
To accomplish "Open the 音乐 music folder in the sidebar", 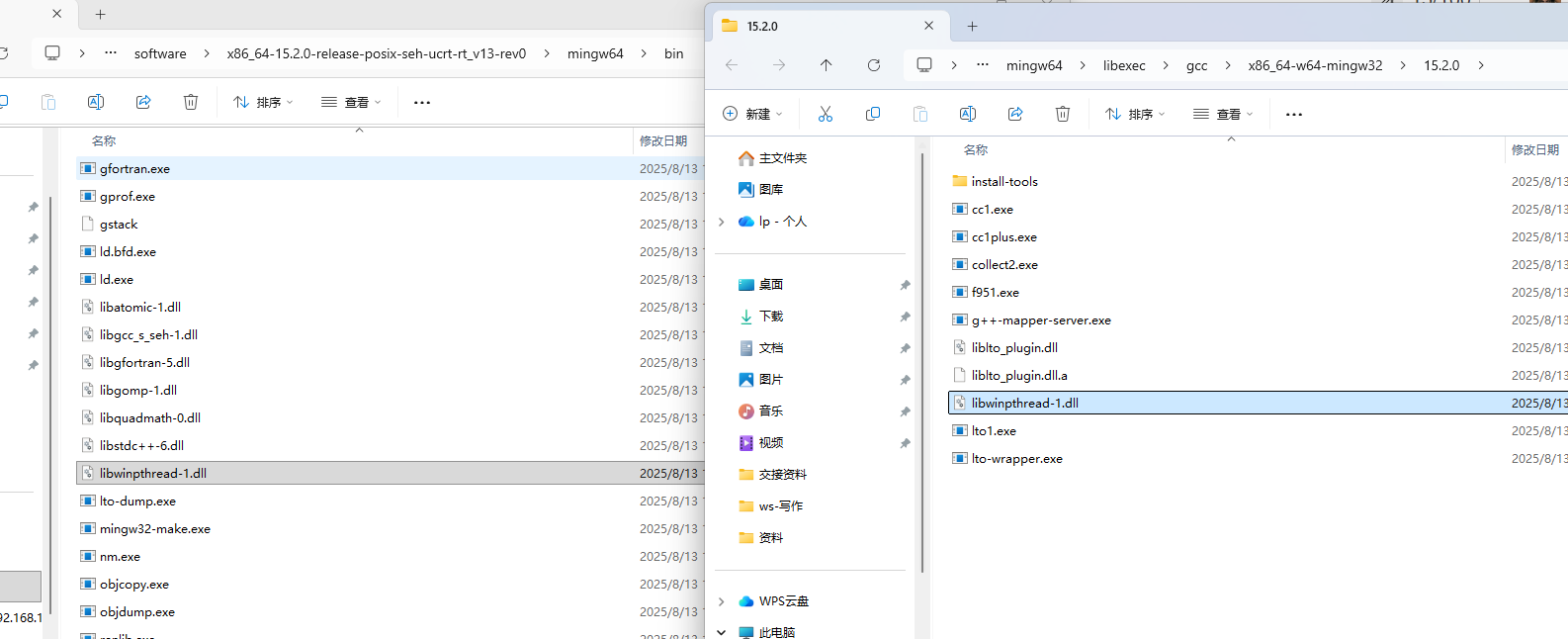I will pyautogui.click(x=761, y=411).
